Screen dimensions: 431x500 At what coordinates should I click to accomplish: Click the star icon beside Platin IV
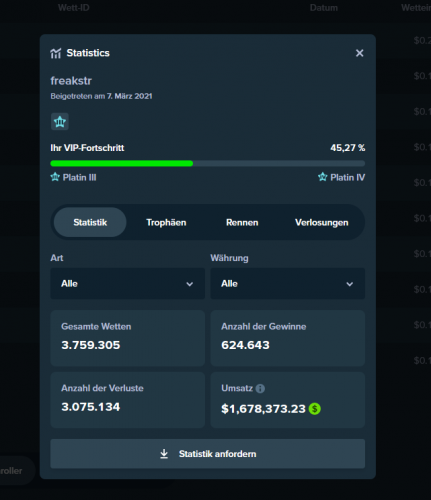point(322,177)
